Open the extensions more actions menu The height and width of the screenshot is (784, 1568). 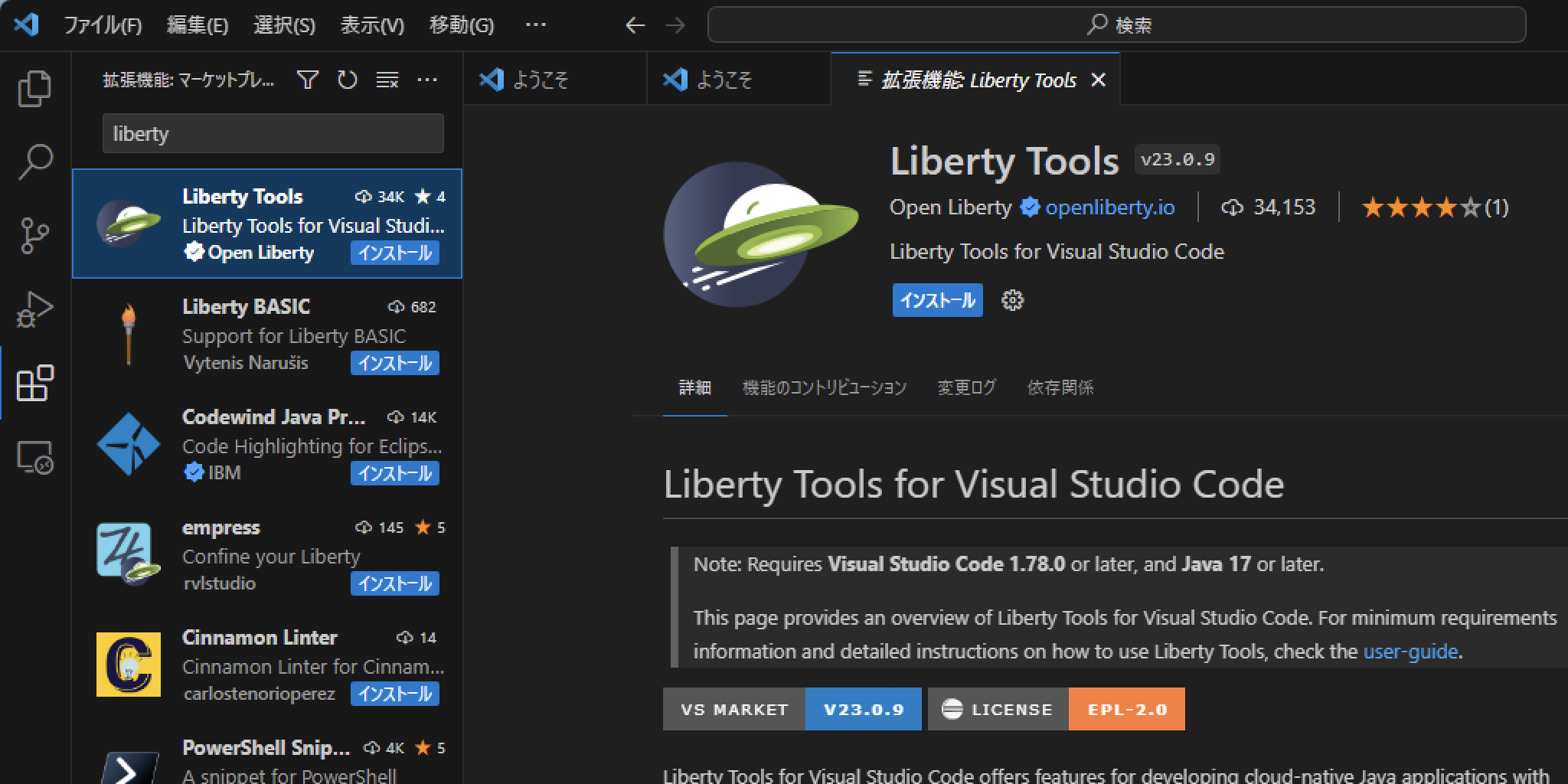427,79
